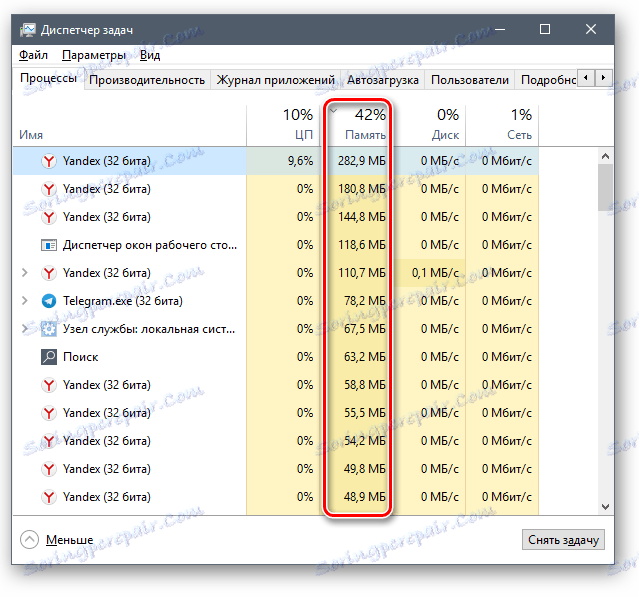The height and width of the screenshot is (597, 639).
Task: Select Диспетчер окон рабочего сто... name
Action: click(x=150, y=245)
